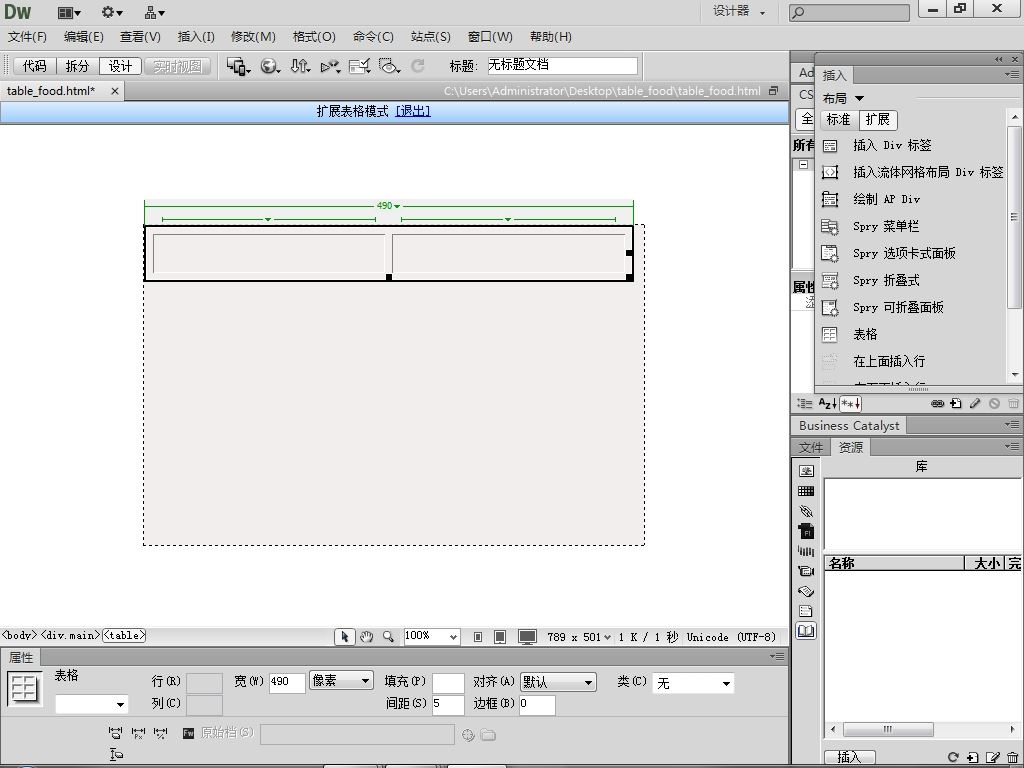Select the arrow Select tool in status bar

point(344,637)
